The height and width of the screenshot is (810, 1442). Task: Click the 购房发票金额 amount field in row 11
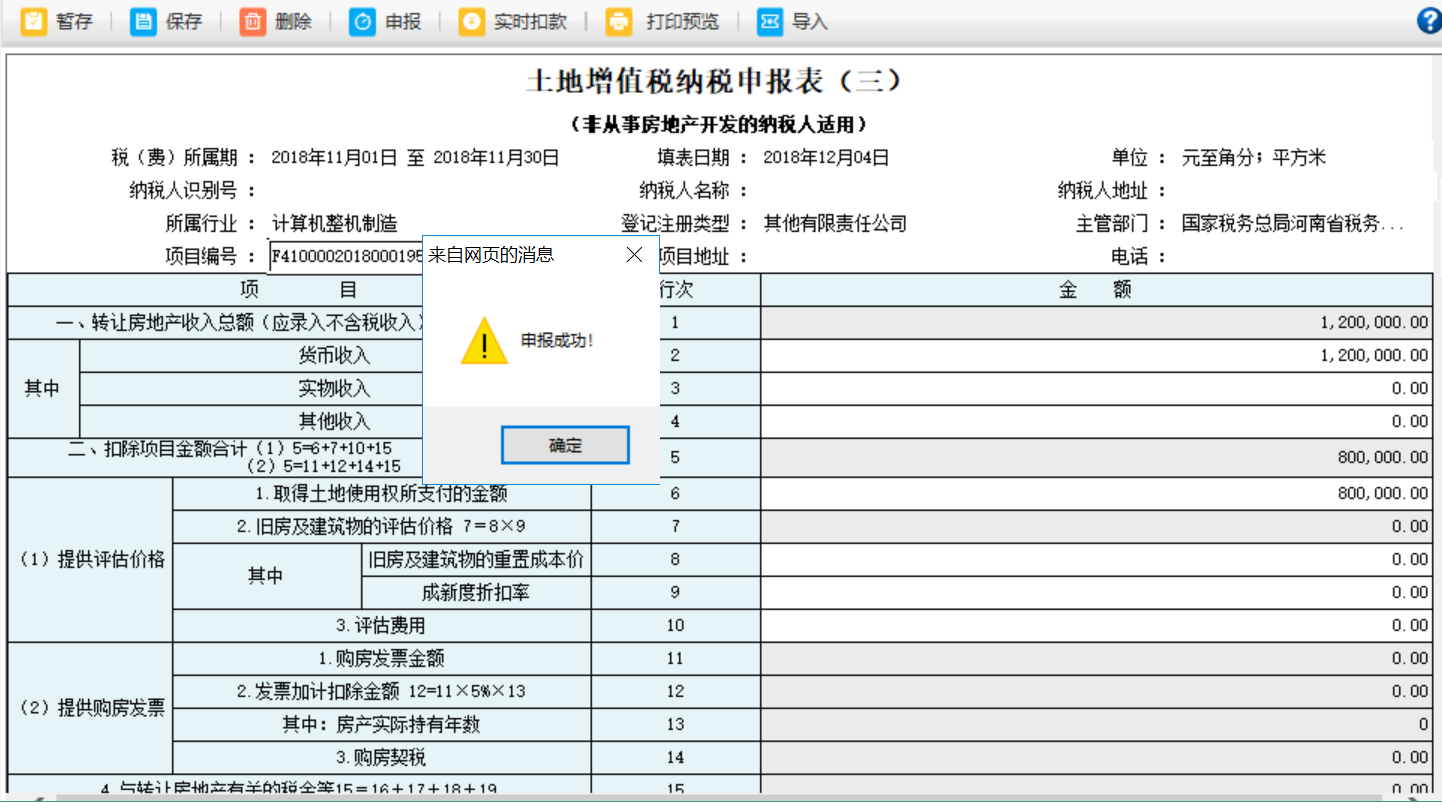click(1096, 659)
